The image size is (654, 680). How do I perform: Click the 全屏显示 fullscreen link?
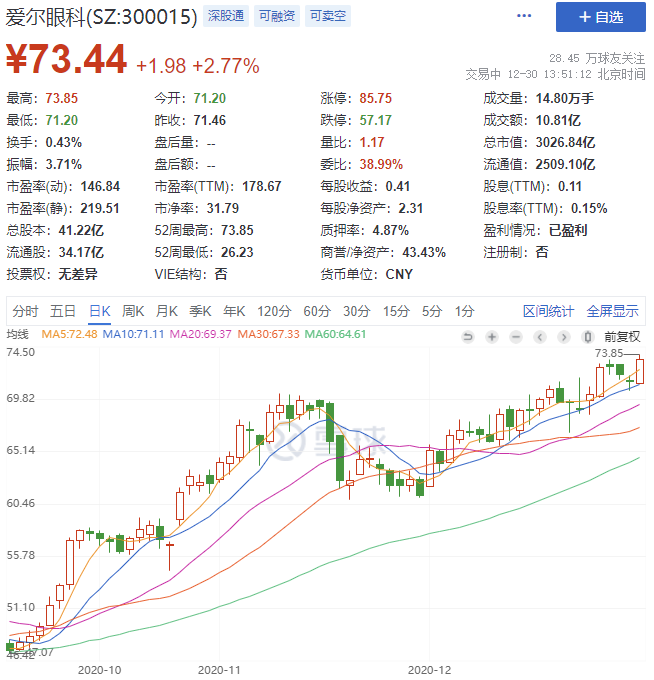(612, 310)
